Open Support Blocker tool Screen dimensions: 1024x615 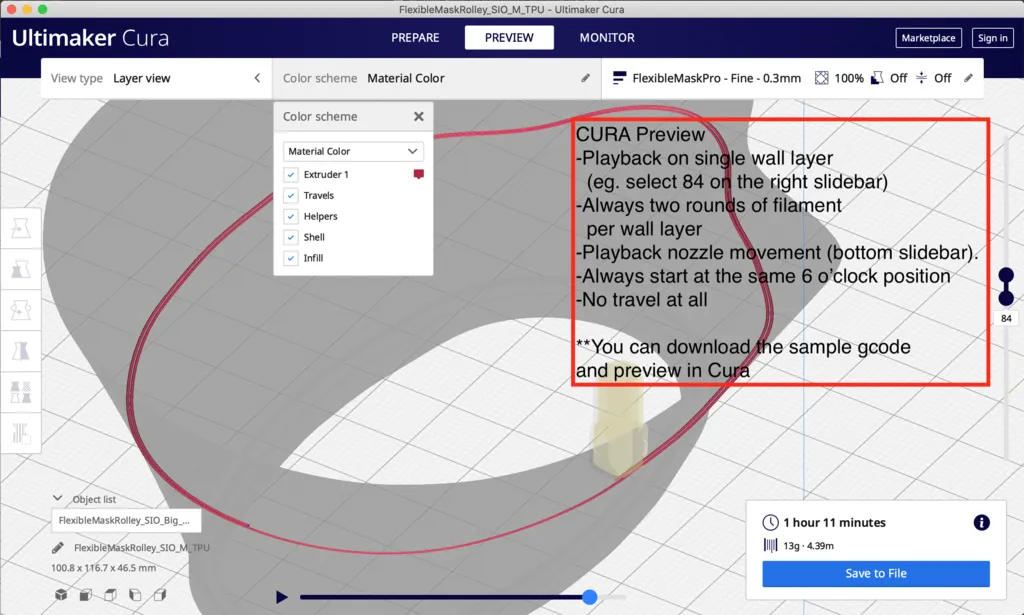[x=21, y=433]
